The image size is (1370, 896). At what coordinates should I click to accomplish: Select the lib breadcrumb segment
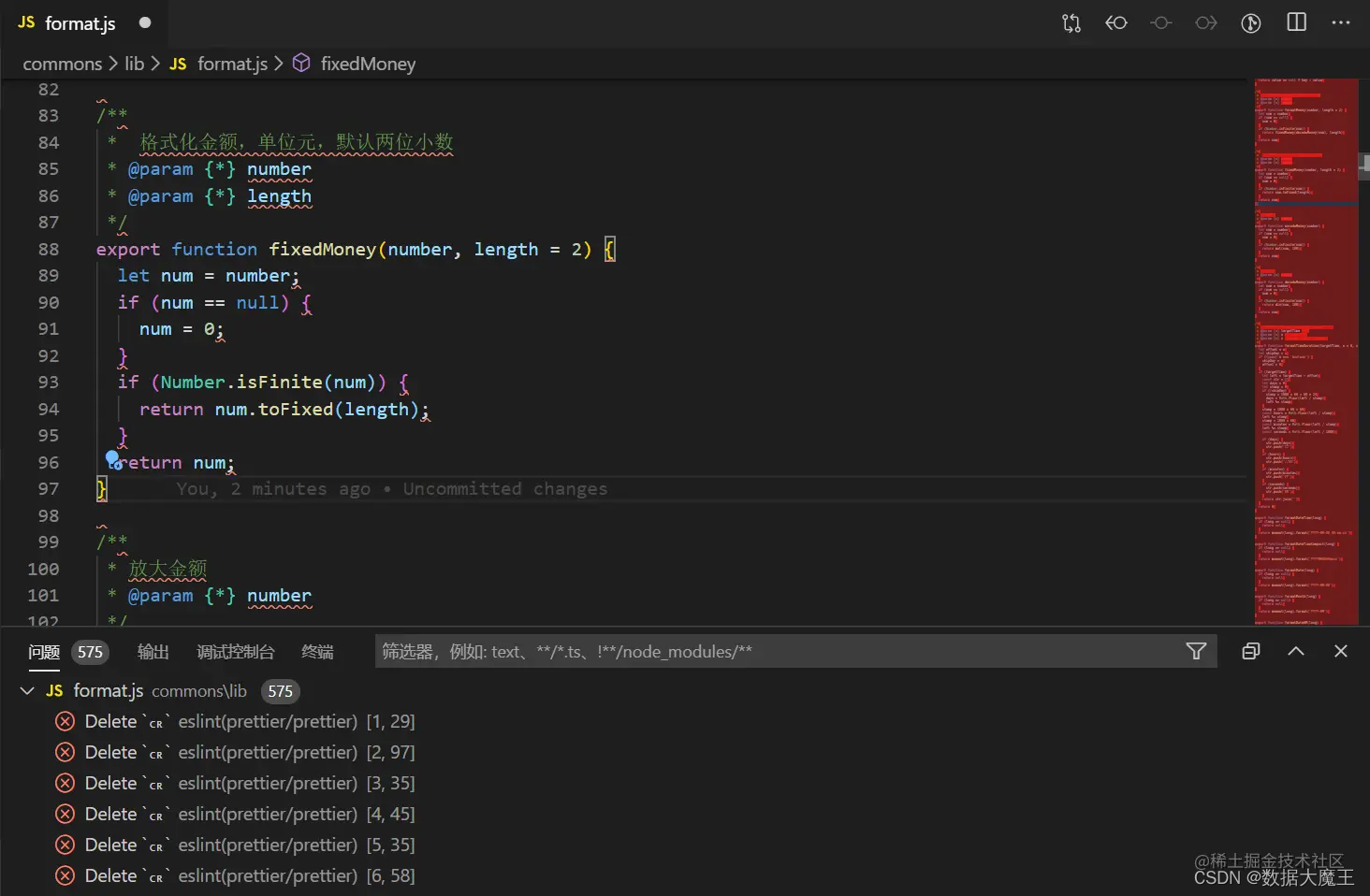click(135, 64)
